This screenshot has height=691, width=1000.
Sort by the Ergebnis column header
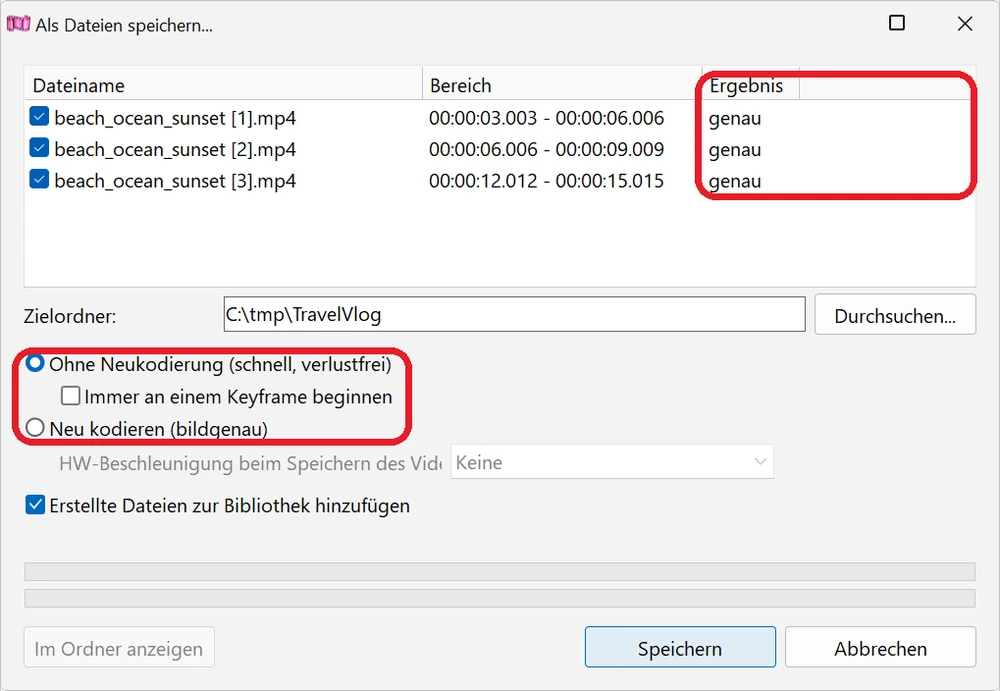tap(751, 85)
